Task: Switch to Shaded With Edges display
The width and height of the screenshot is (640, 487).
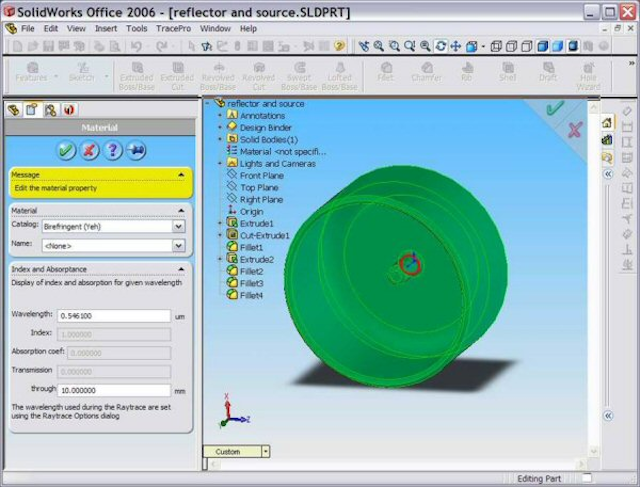Action: (542, 46)
